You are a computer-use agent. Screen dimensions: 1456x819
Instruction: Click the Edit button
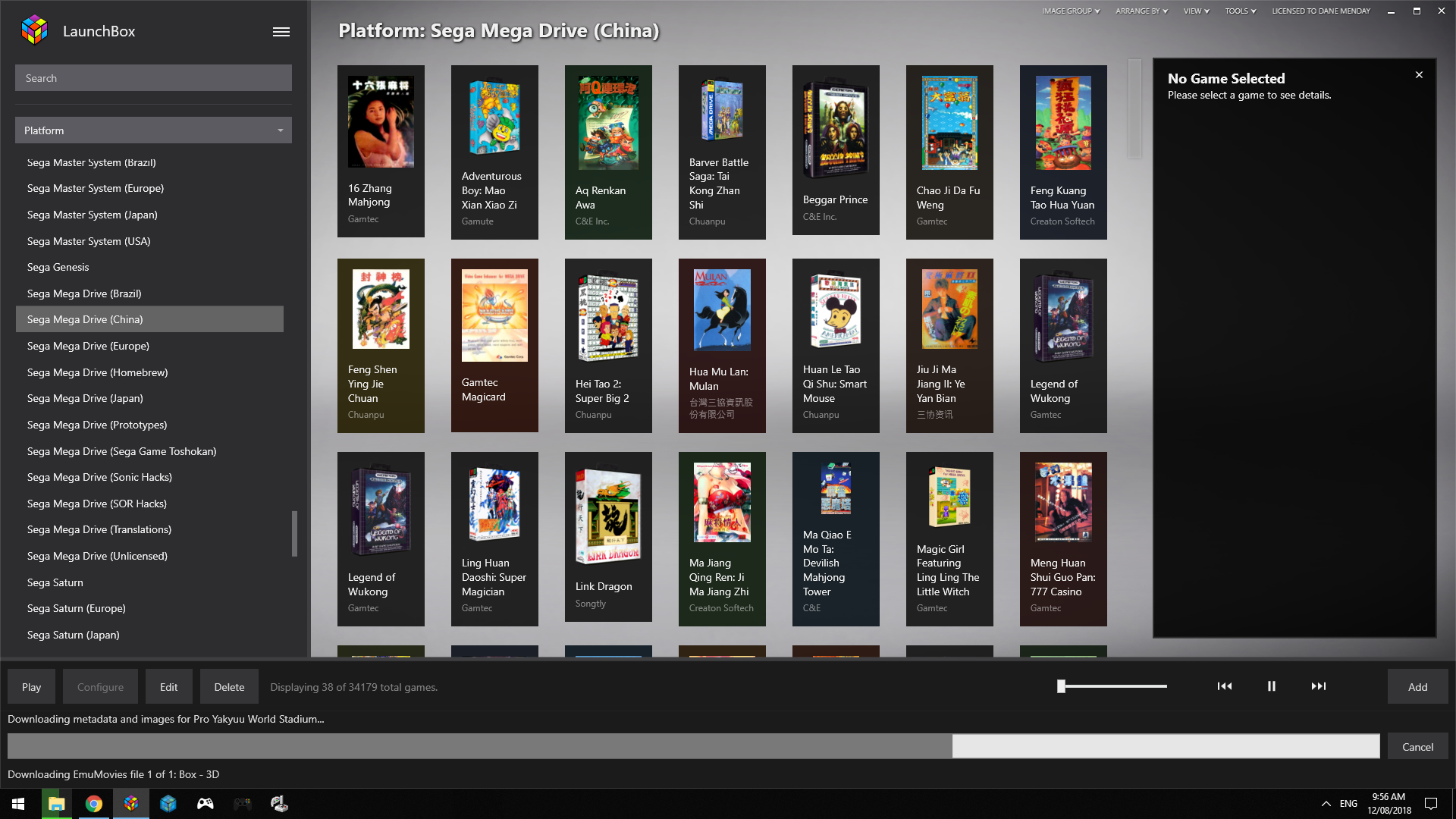[x=168, y=687]
